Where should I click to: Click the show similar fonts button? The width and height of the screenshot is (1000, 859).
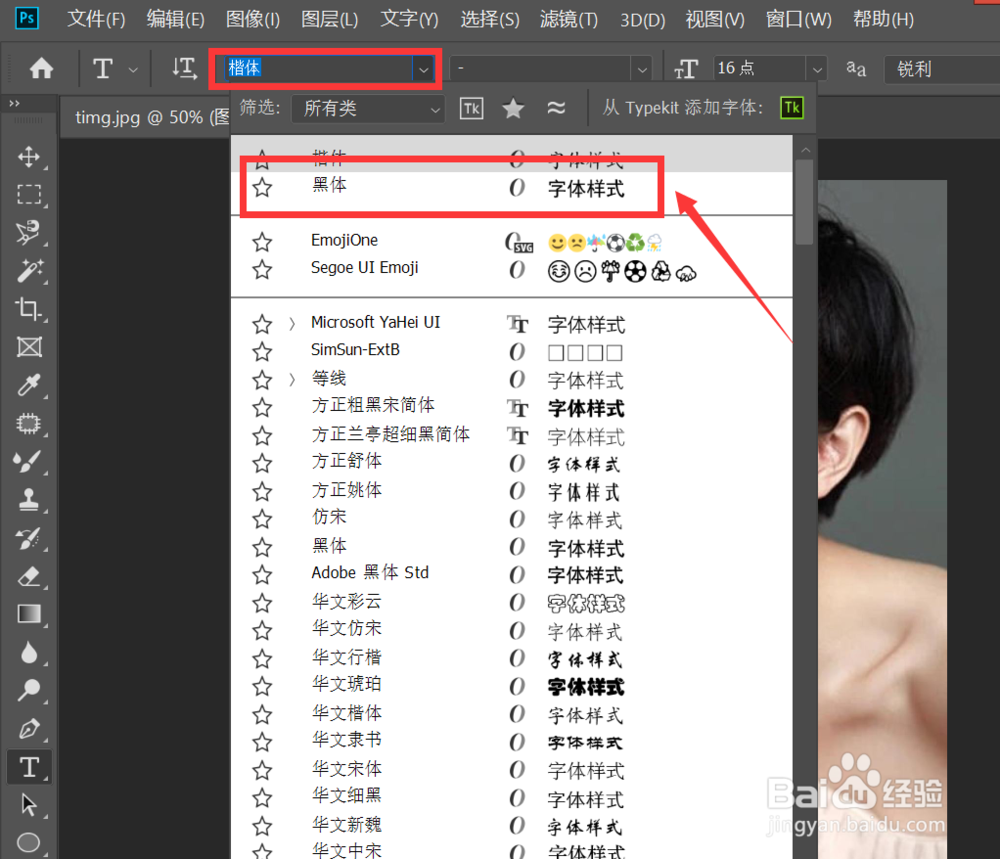[x=557, y=108]
